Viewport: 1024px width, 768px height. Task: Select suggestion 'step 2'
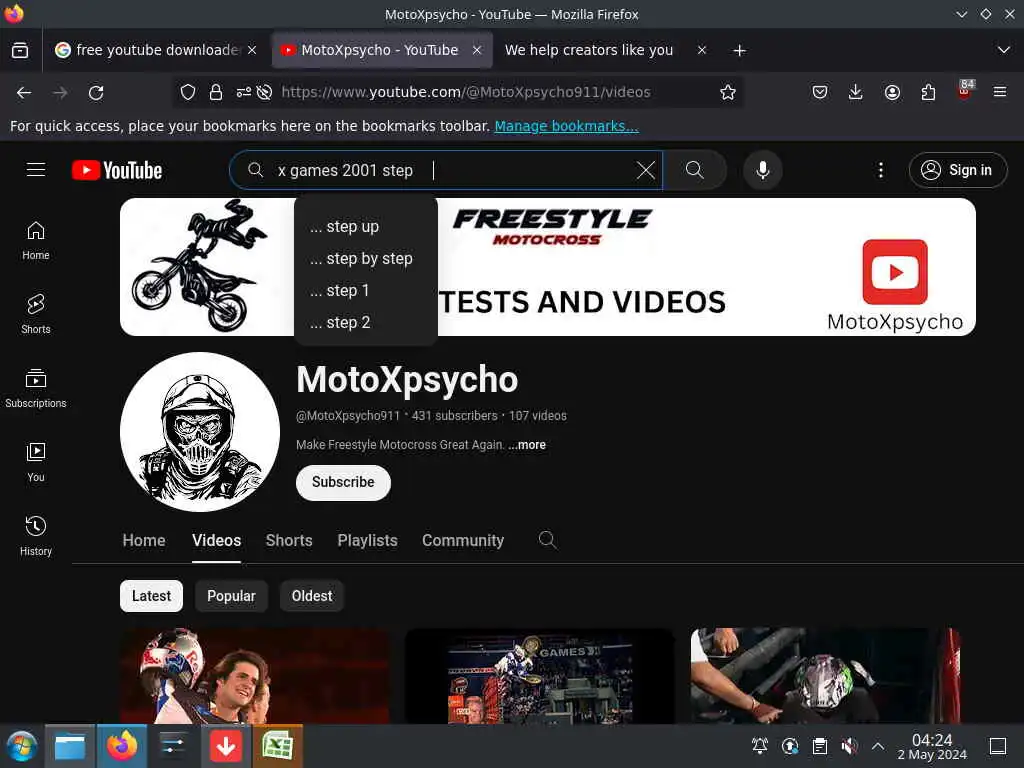point(366,323)
